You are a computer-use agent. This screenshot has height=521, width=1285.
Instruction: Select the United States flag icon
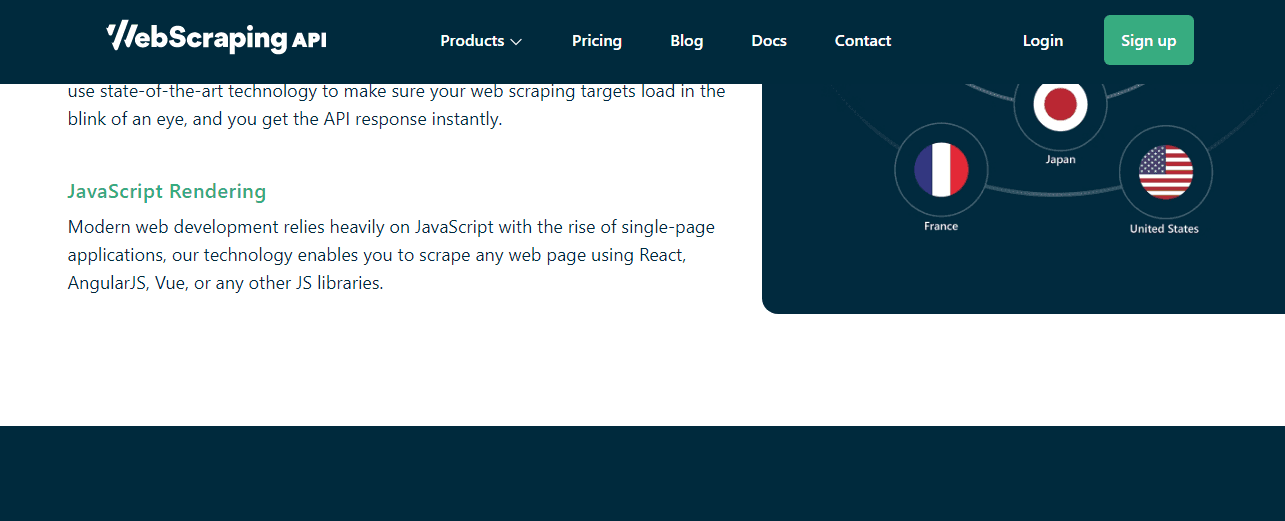(1165, 172)
